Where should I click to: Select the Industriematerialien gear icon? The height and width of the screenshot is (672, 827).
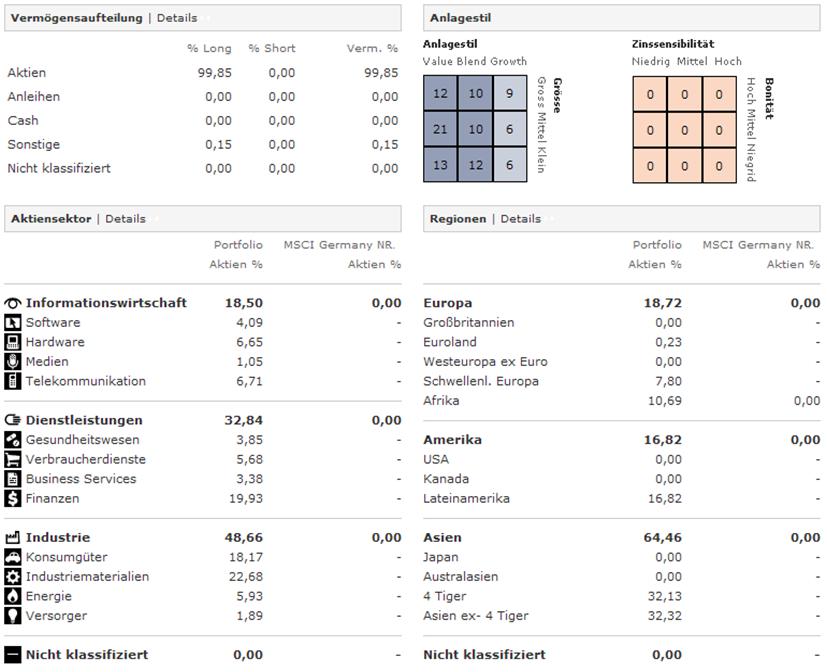coord(13,577)
